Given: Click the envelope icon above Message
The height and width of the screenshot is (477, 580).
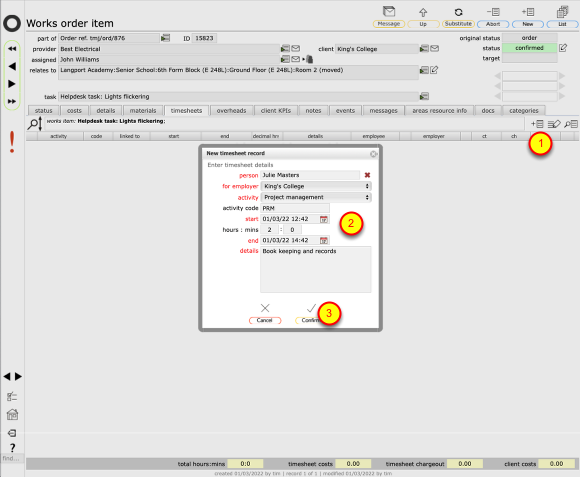Looking at the screenshot, I should pyautogui.click(x=388, y=11).
